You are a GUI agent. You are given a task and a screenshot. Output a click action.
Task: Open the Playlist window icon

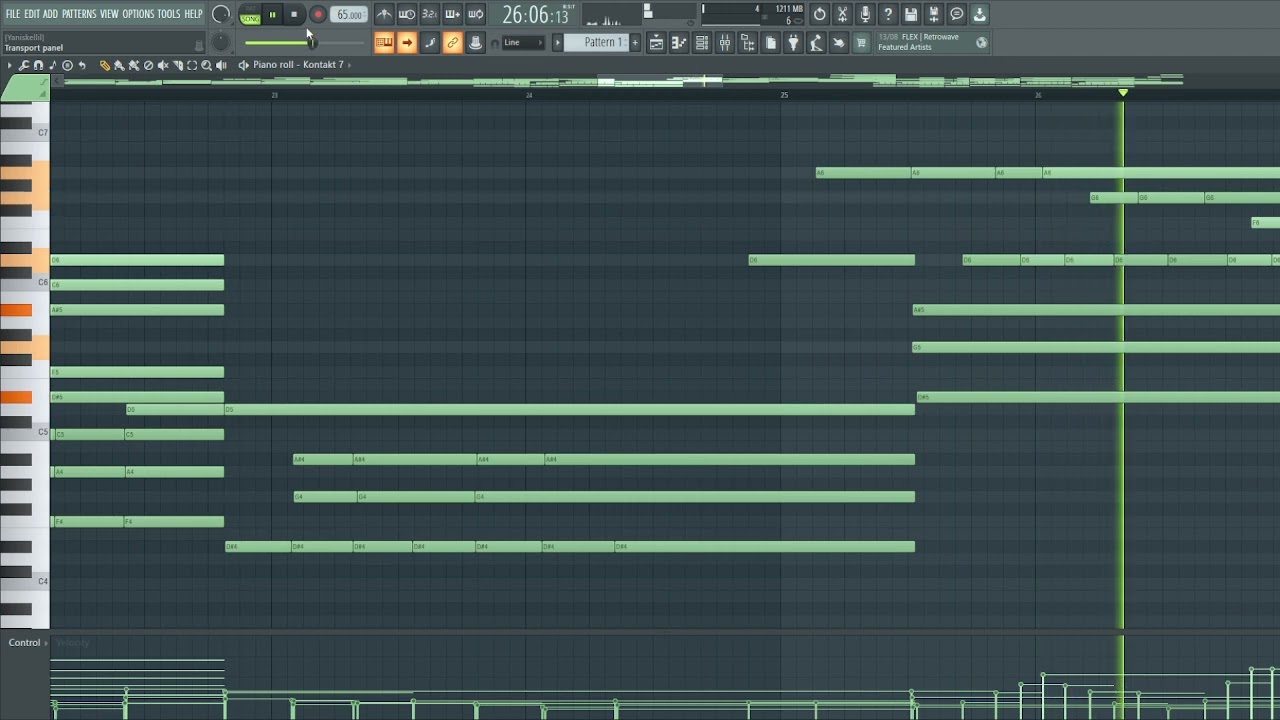pos(656,42)
